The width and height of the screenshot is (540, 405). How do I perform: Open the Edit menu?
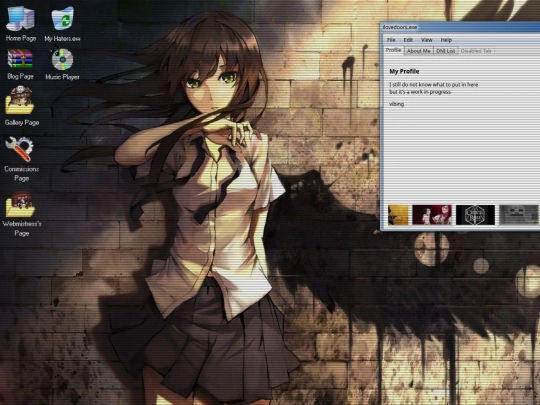tap(408, 40)
